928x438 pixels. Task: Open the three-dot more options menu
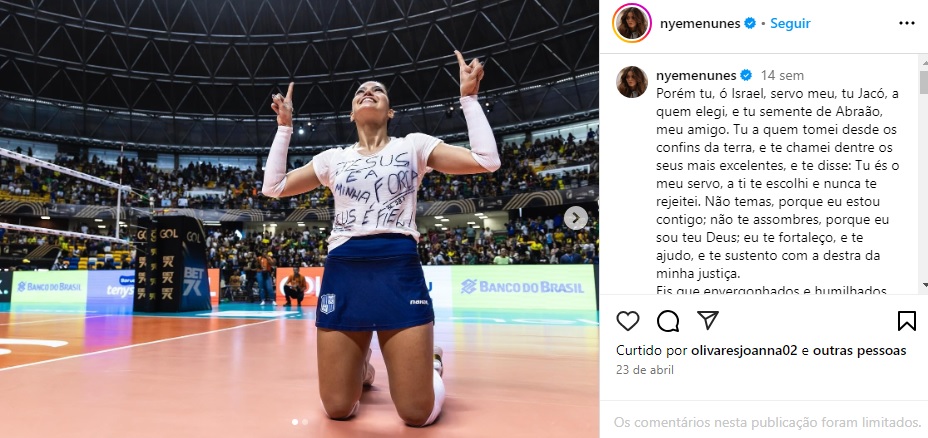[907, 23]
